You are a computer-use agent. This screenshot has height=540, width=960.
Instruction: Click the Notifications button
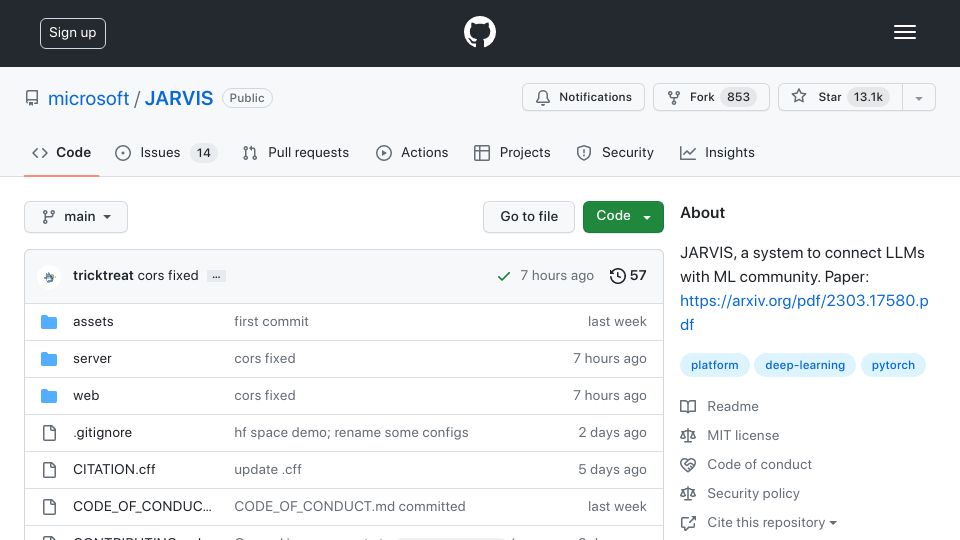coord(583,97)
